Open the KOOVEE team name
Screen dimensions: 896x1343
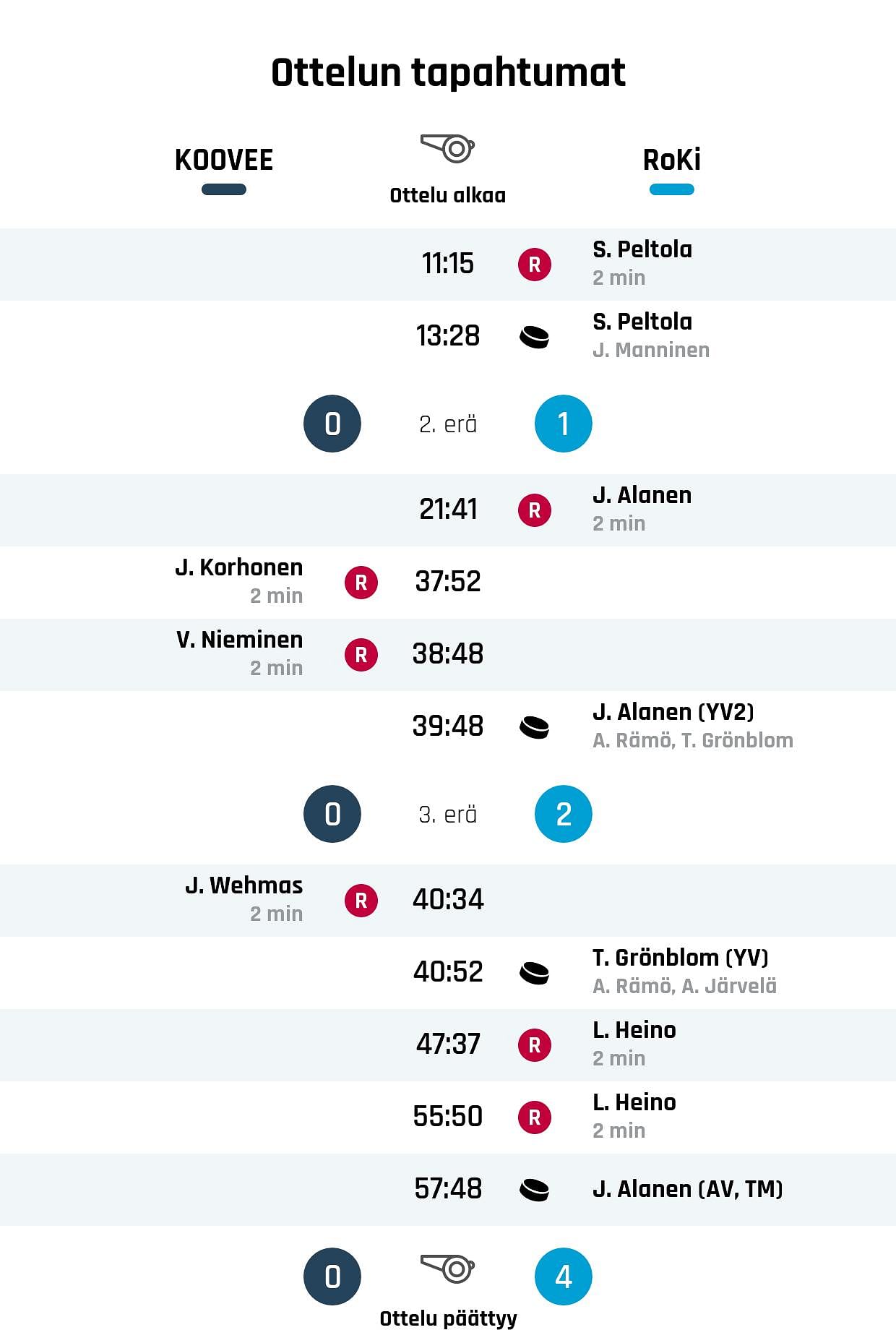(x=224, y=160)
